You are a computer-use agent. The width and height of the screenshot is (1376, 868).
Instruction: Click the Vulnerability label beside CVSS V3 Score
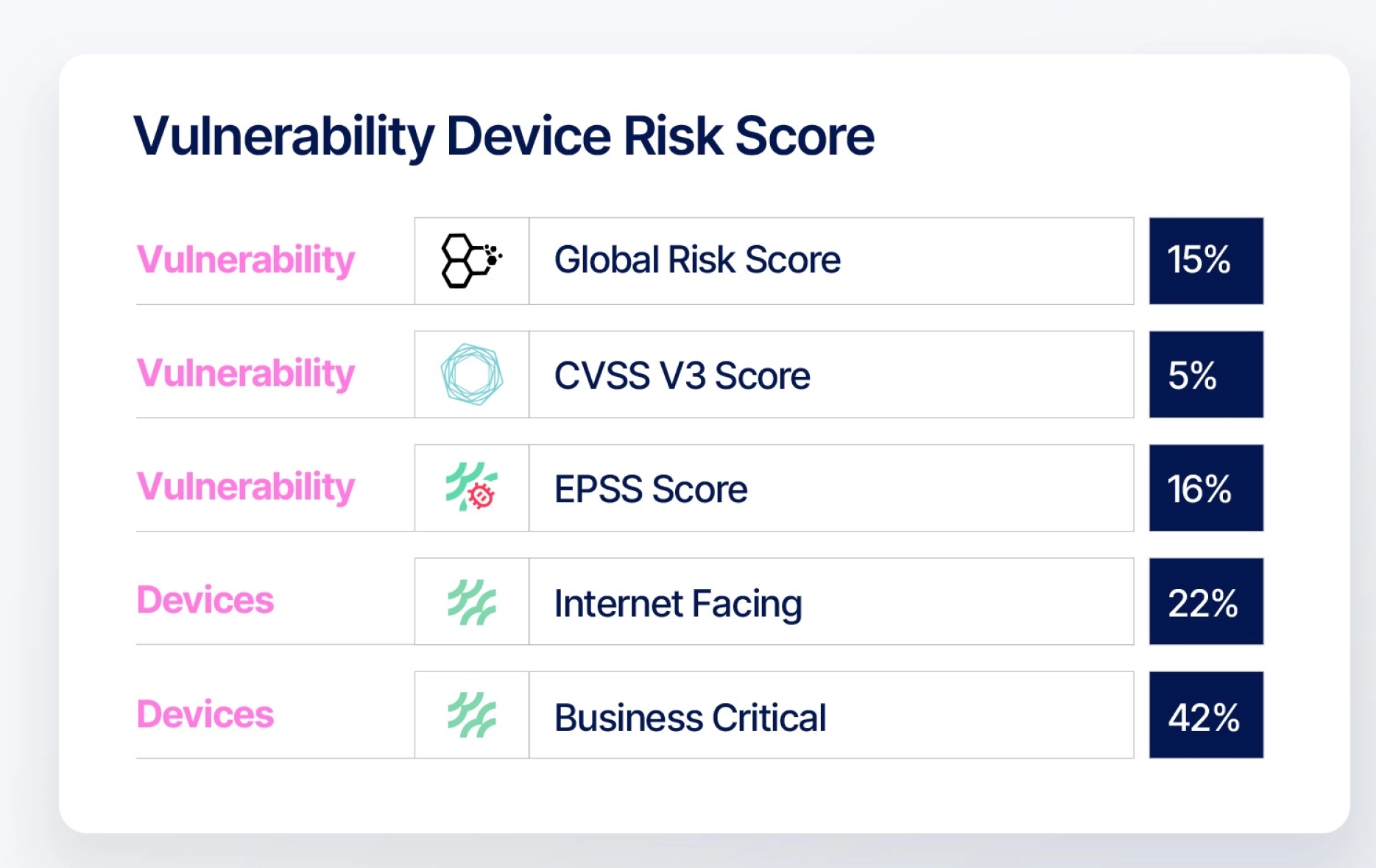click(x=246, y=374)
